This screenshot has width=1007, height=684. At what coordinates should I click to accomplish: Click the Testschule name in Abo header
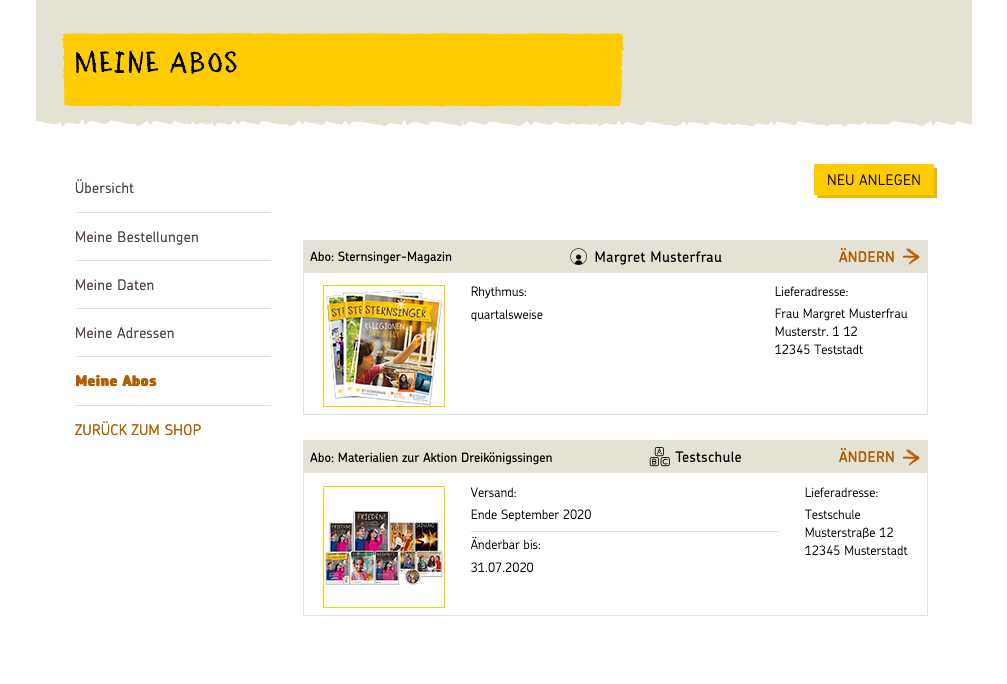pyautogui.click(x=708, y=457)
